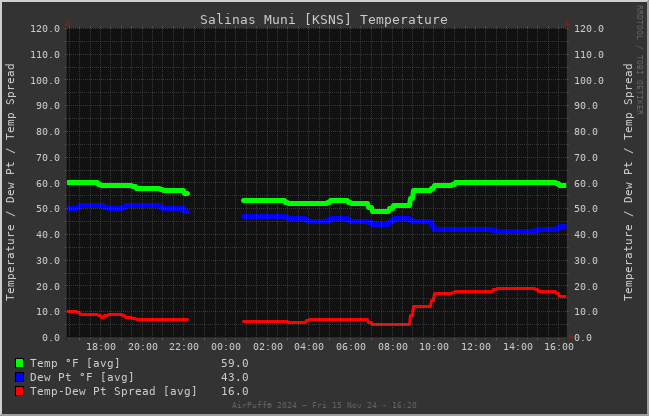
Task: Click the red arrow at x-axis right end
Action: click(x=571, y=337)
